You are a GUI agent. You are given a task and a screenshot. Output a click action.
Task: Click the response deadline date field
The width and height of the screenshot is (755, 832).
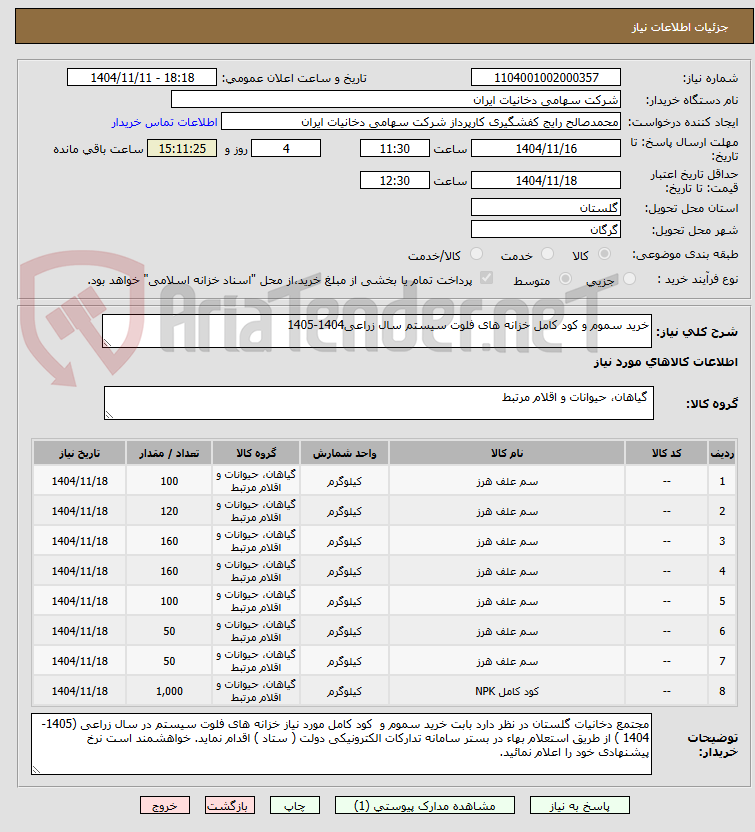[545, 149]
